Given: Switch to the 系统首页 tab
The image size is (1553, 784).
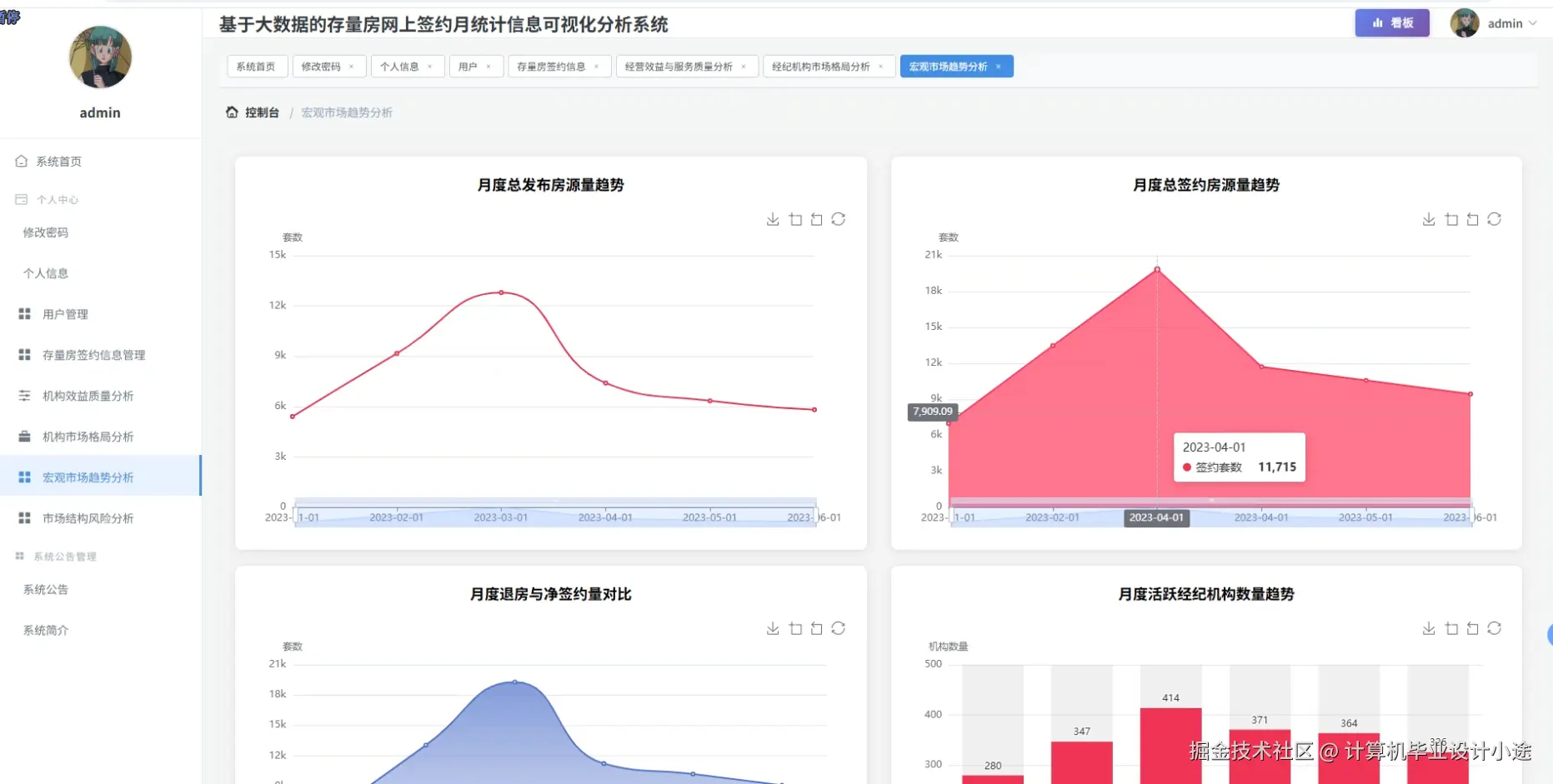Looking at the screenshot, I should (x=256, y=67).
